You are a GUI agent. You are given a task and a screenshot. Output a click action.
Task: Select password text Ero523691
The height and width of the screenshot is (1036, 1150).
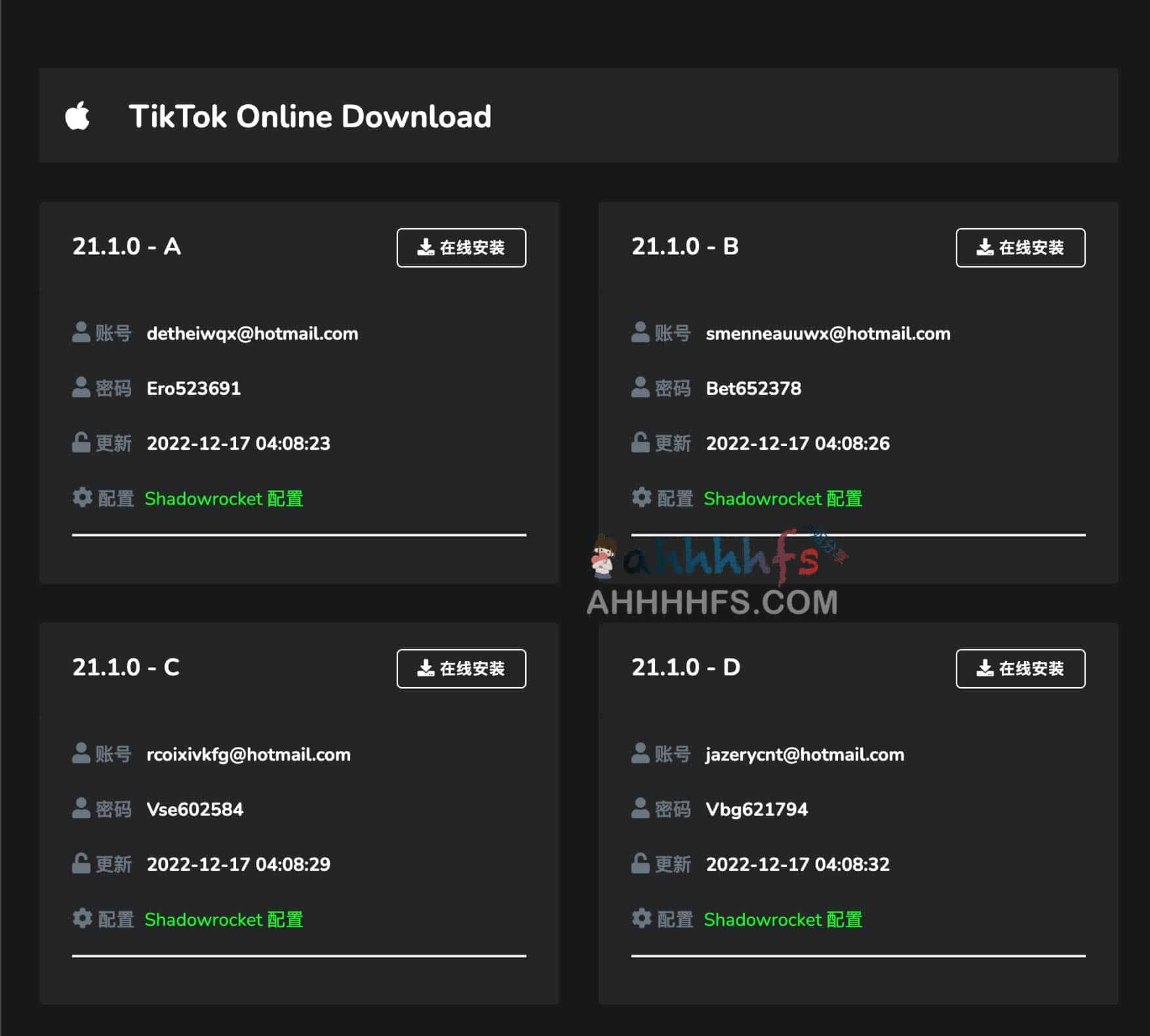[x=193, y=389]
